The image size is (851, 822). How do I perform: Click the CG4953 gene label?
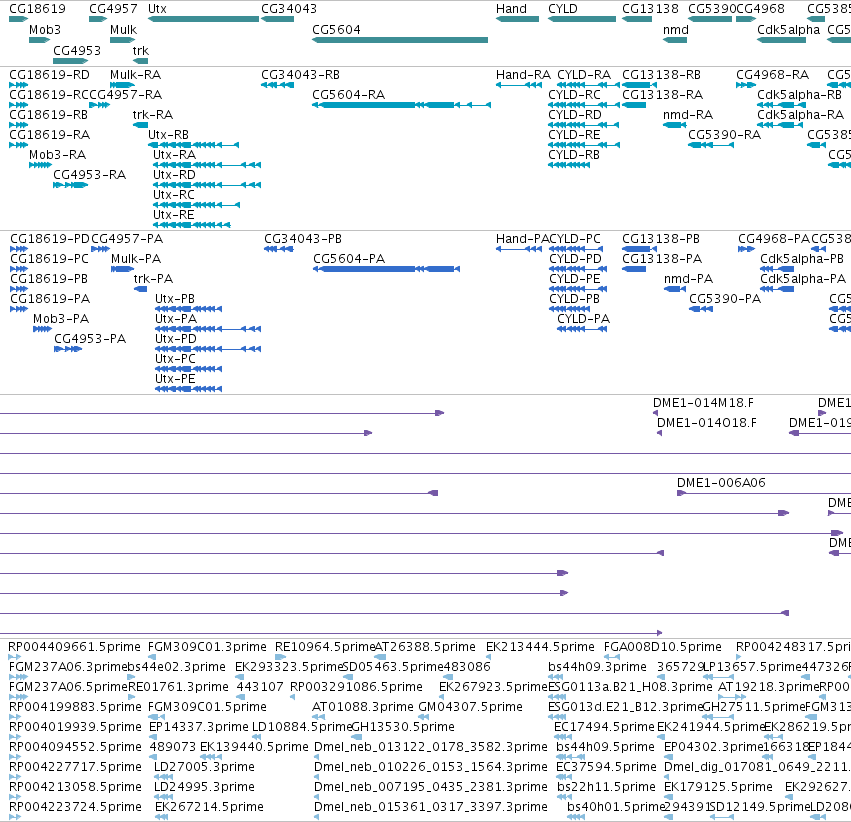77,50
